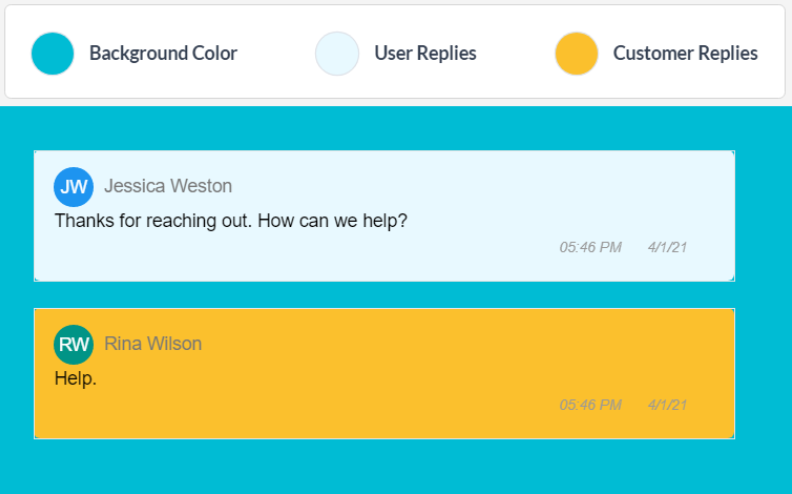Click the JW avatar icon
792x494 pixels.
coord(74,187)
